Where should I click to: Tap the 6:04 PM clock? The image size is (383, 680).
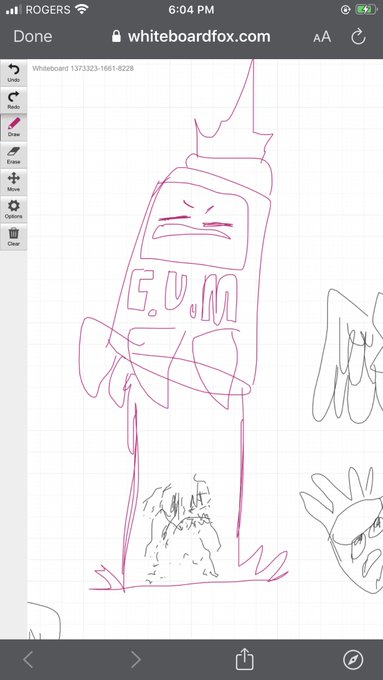tap(191, 10)
